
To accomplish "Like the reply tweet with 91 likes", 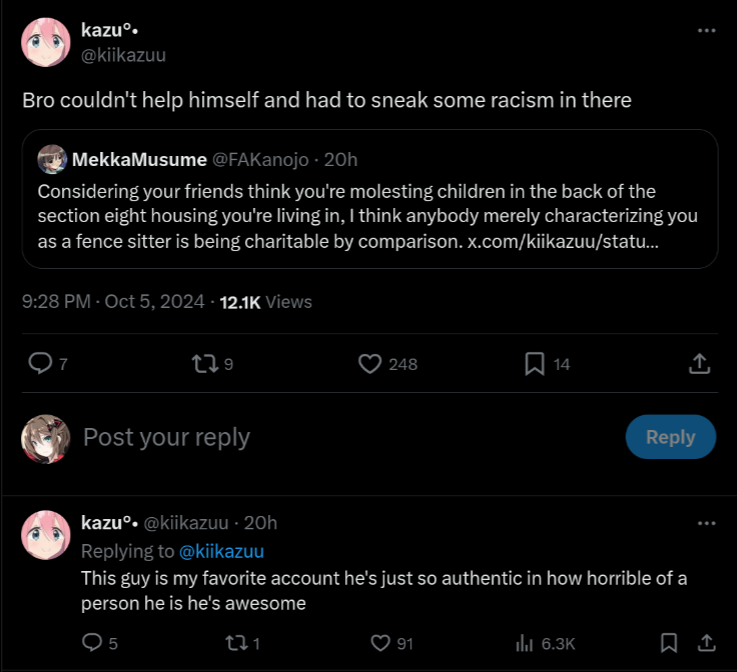I will [380, 643].
